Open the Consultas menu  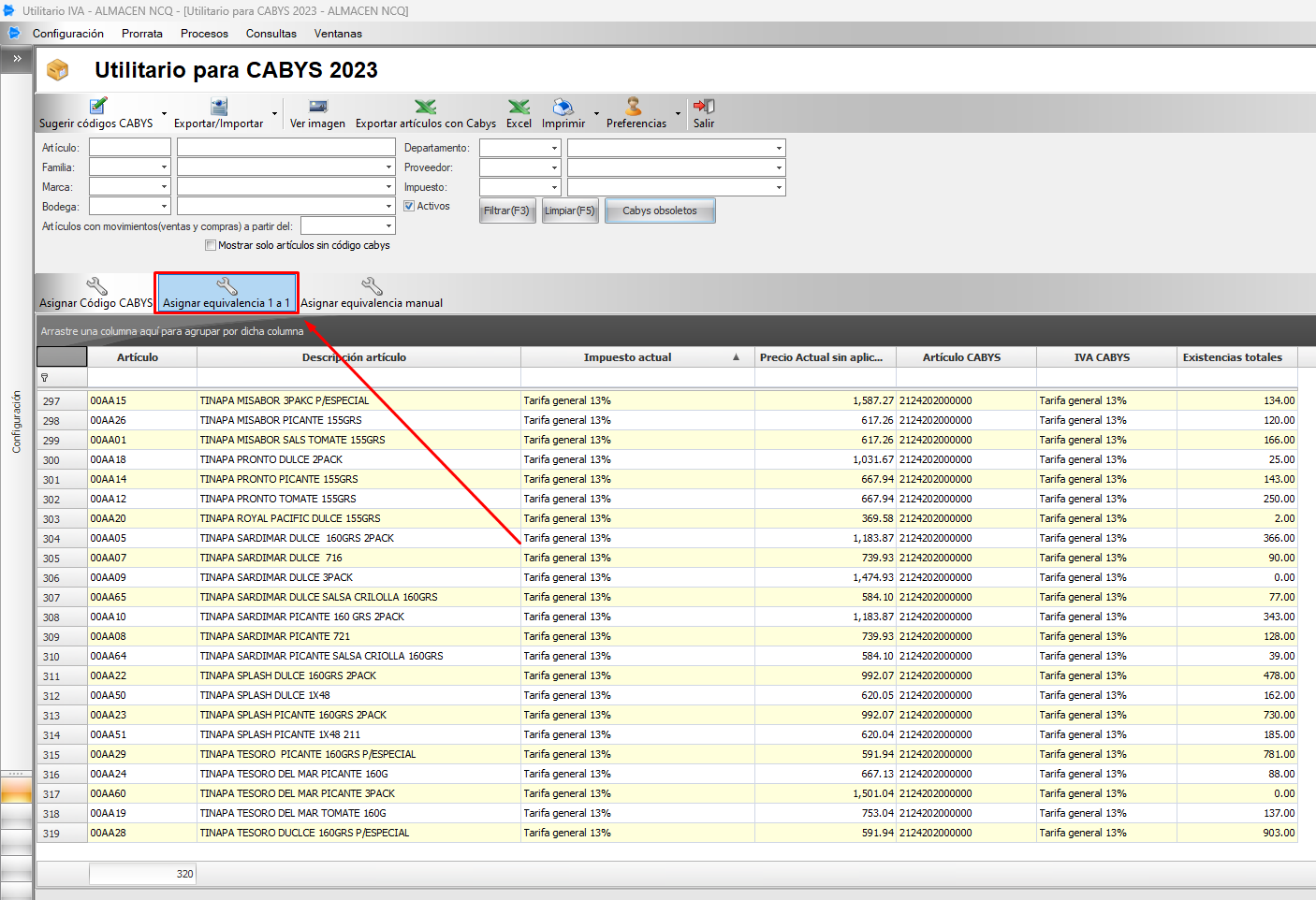click(x=271, y=34)
